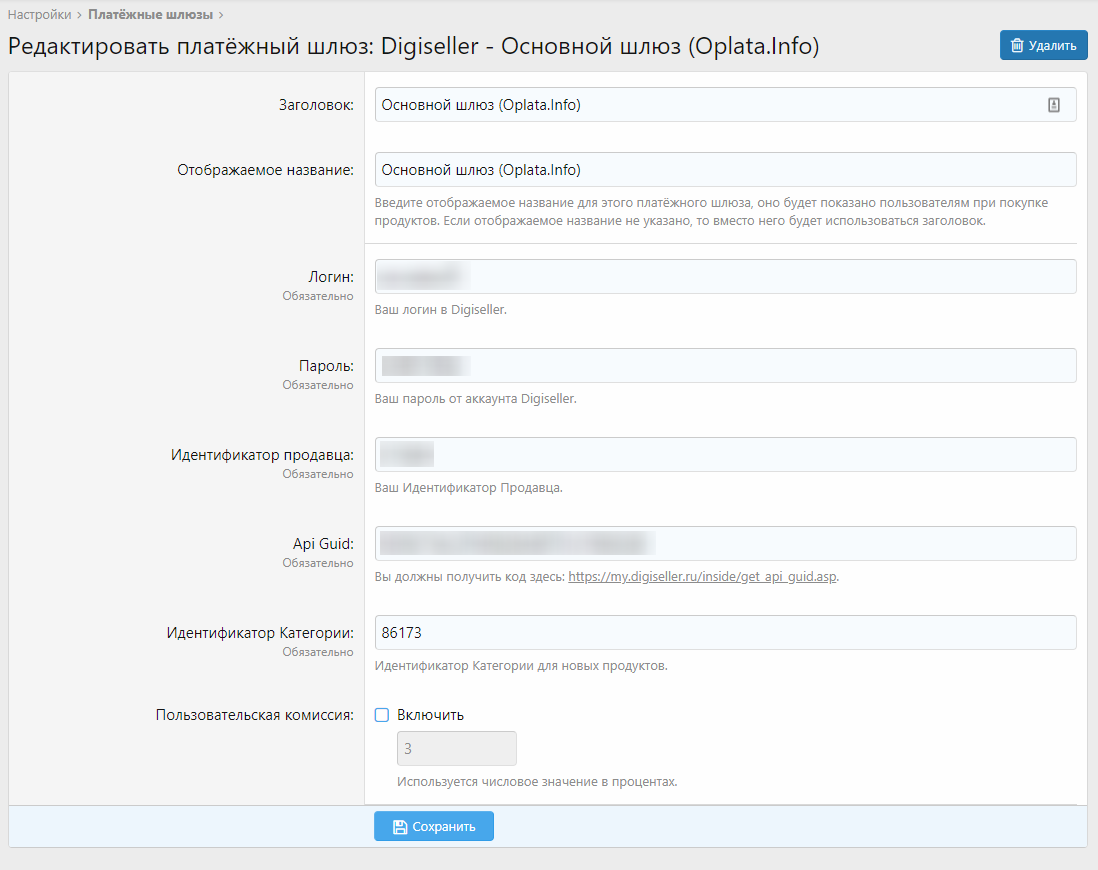Focus the Отображаемое название input field

[x=725, y=170]
